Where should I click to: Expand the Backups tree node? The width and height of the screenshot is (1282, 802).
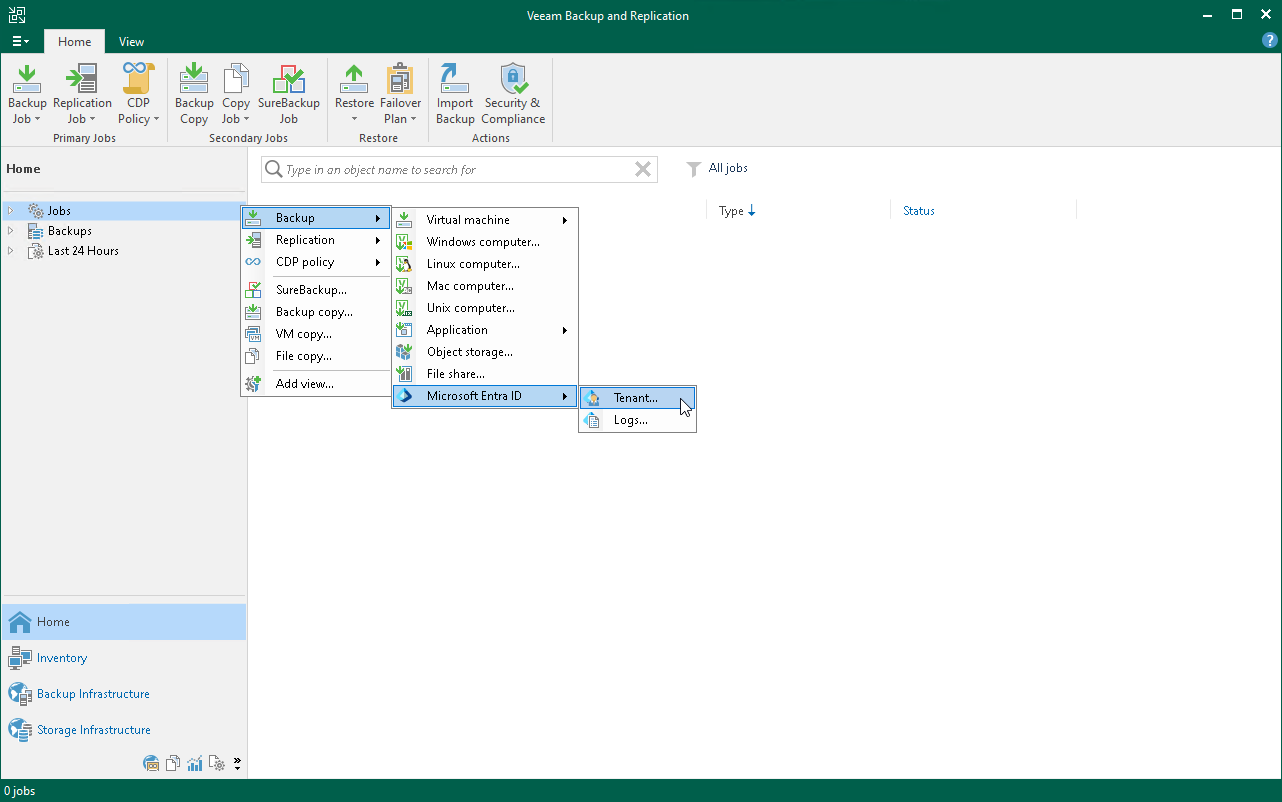pyautogui.click(x=11, y=231)
